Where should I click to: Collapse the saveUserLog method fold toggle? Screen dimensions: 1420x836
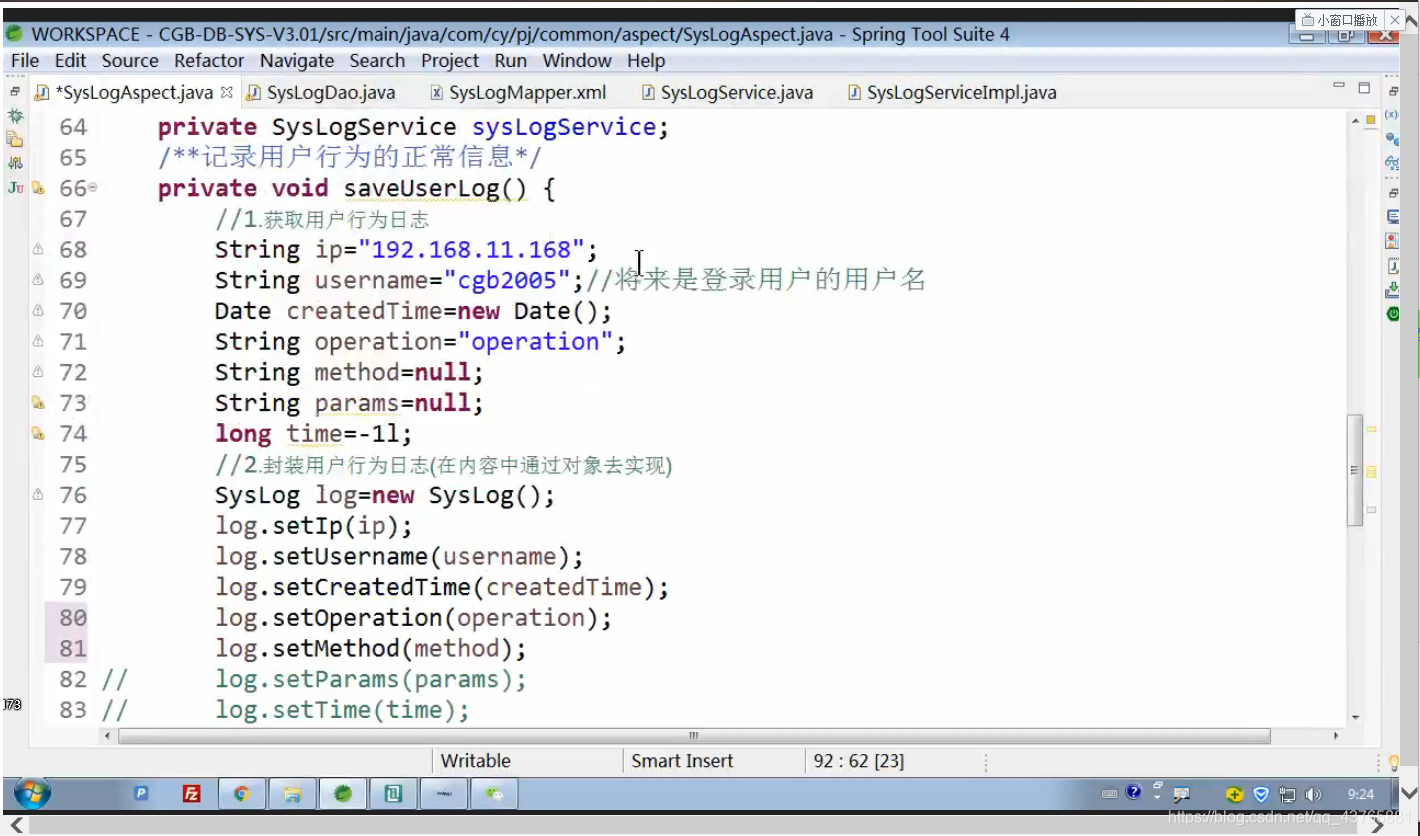pyautogui.click(x=93, y=187)
